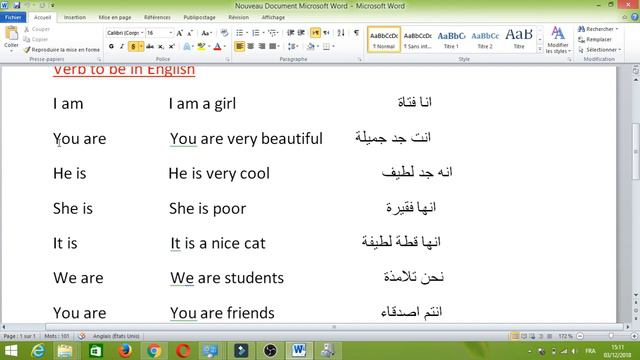Toggle italic formatting
640x360 pixels.
point(122,47)
